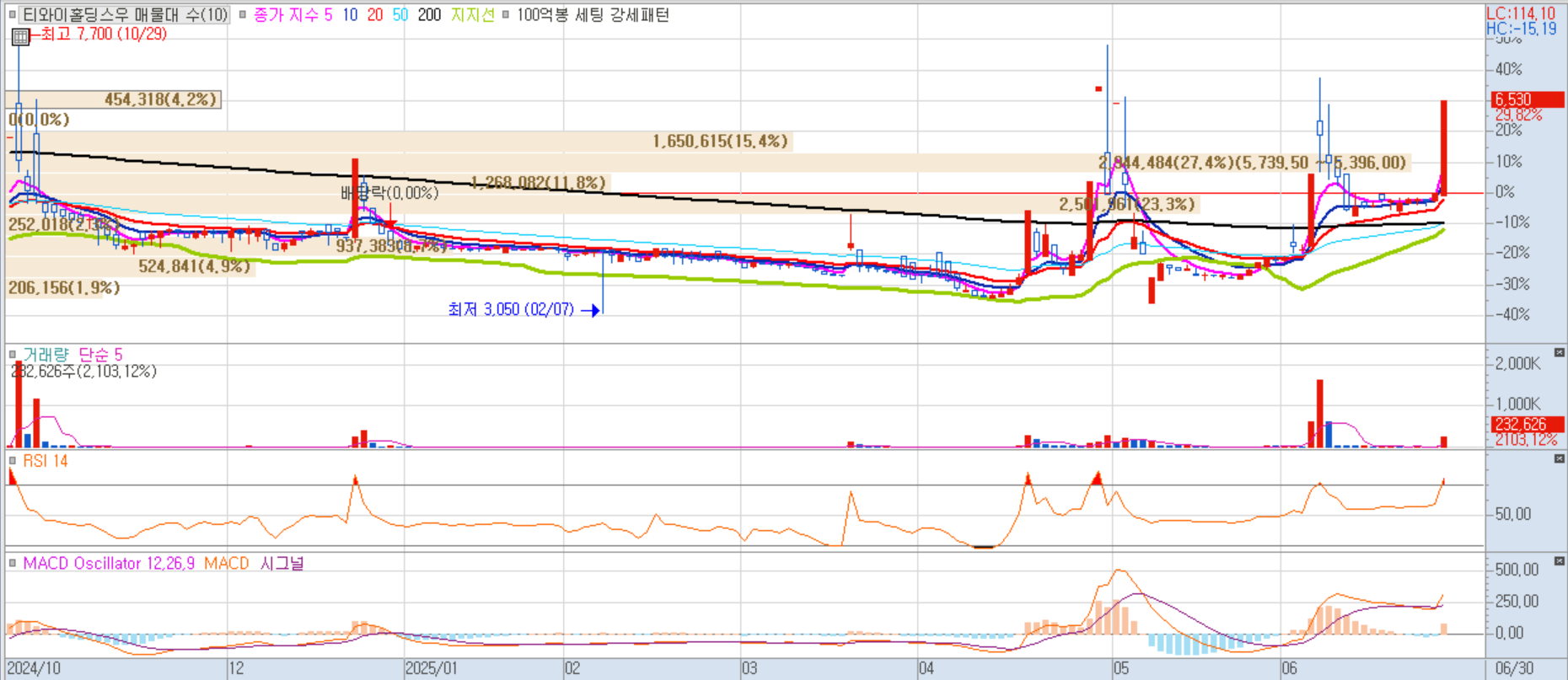Click the red 20 moving average label
The image size is (1568, 680).
click(x=375, y=14)
